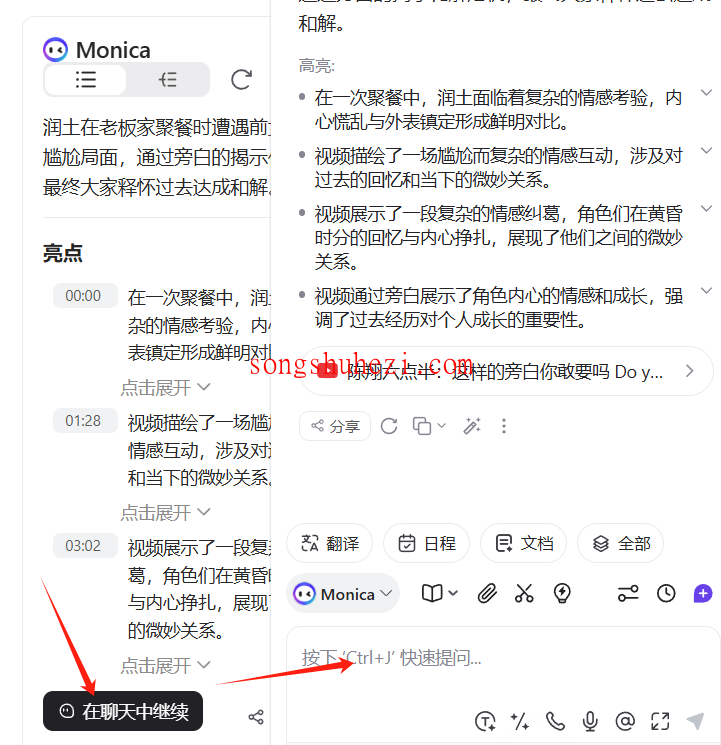This screenshot has height=745, width=721.
Task: Expand the bullet about 旁白展示角色内心
Action: [x=707, y=290]
